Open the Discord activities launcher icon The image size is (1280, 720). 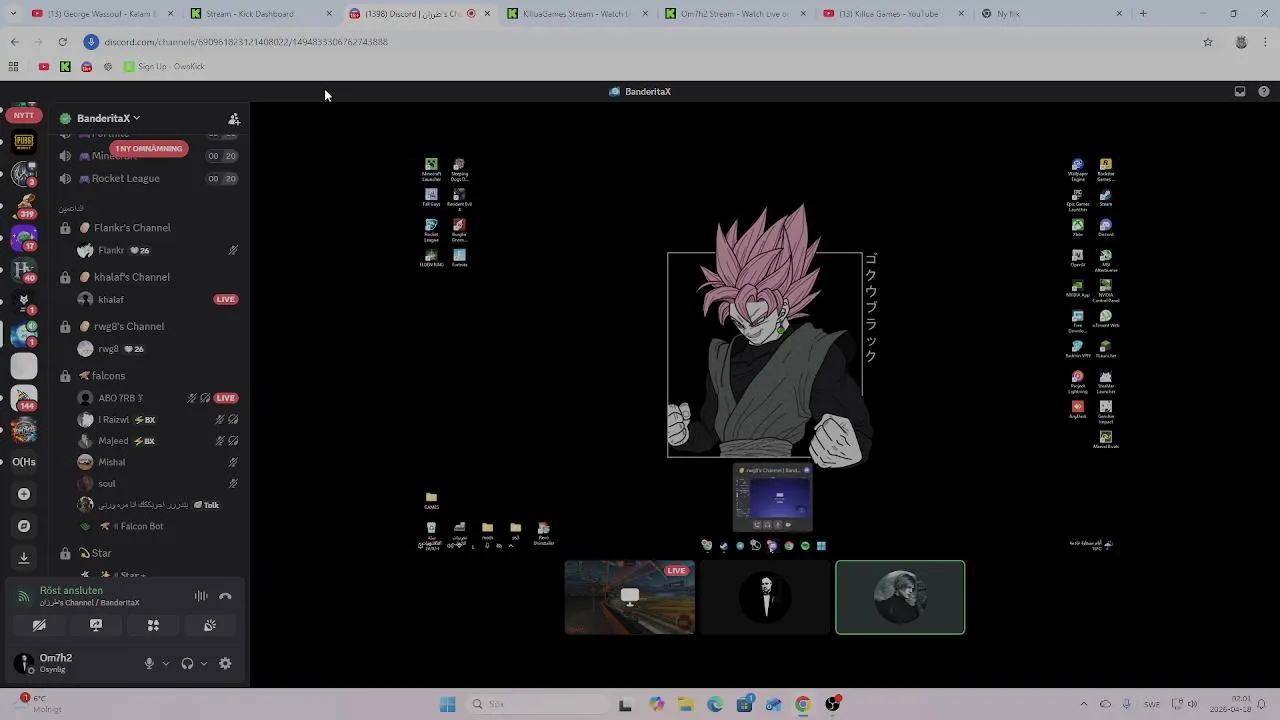153,625
